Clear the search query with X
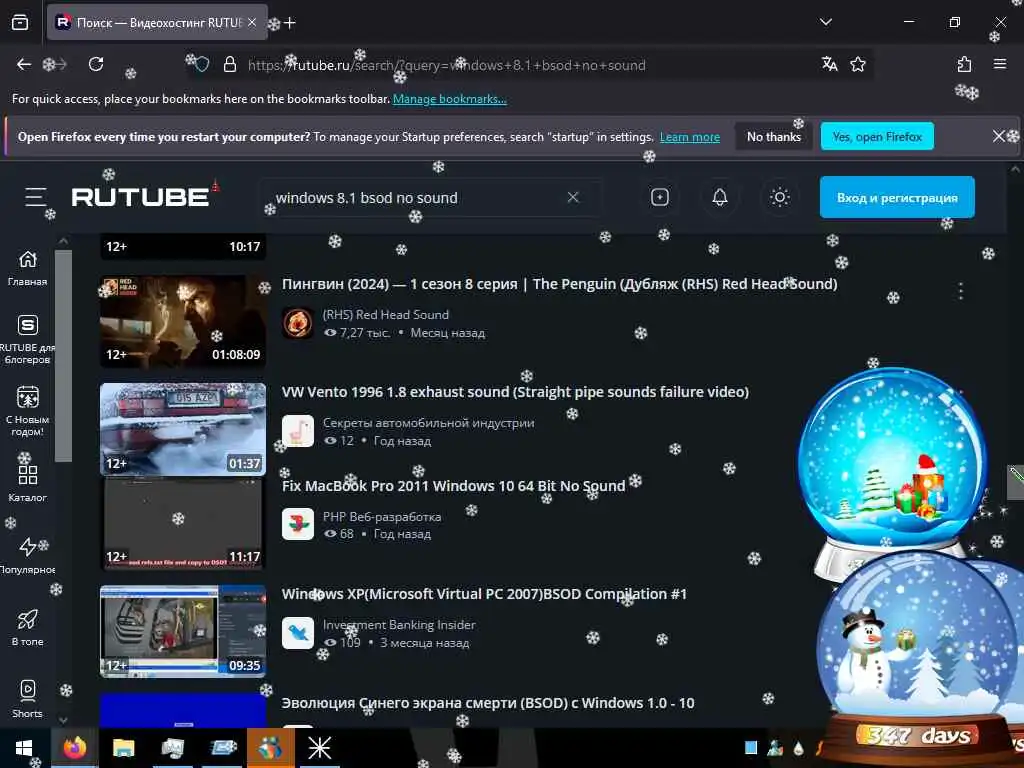Viewport: 1024px width, 768px height. pyautogui.click(x=573, y=197)
